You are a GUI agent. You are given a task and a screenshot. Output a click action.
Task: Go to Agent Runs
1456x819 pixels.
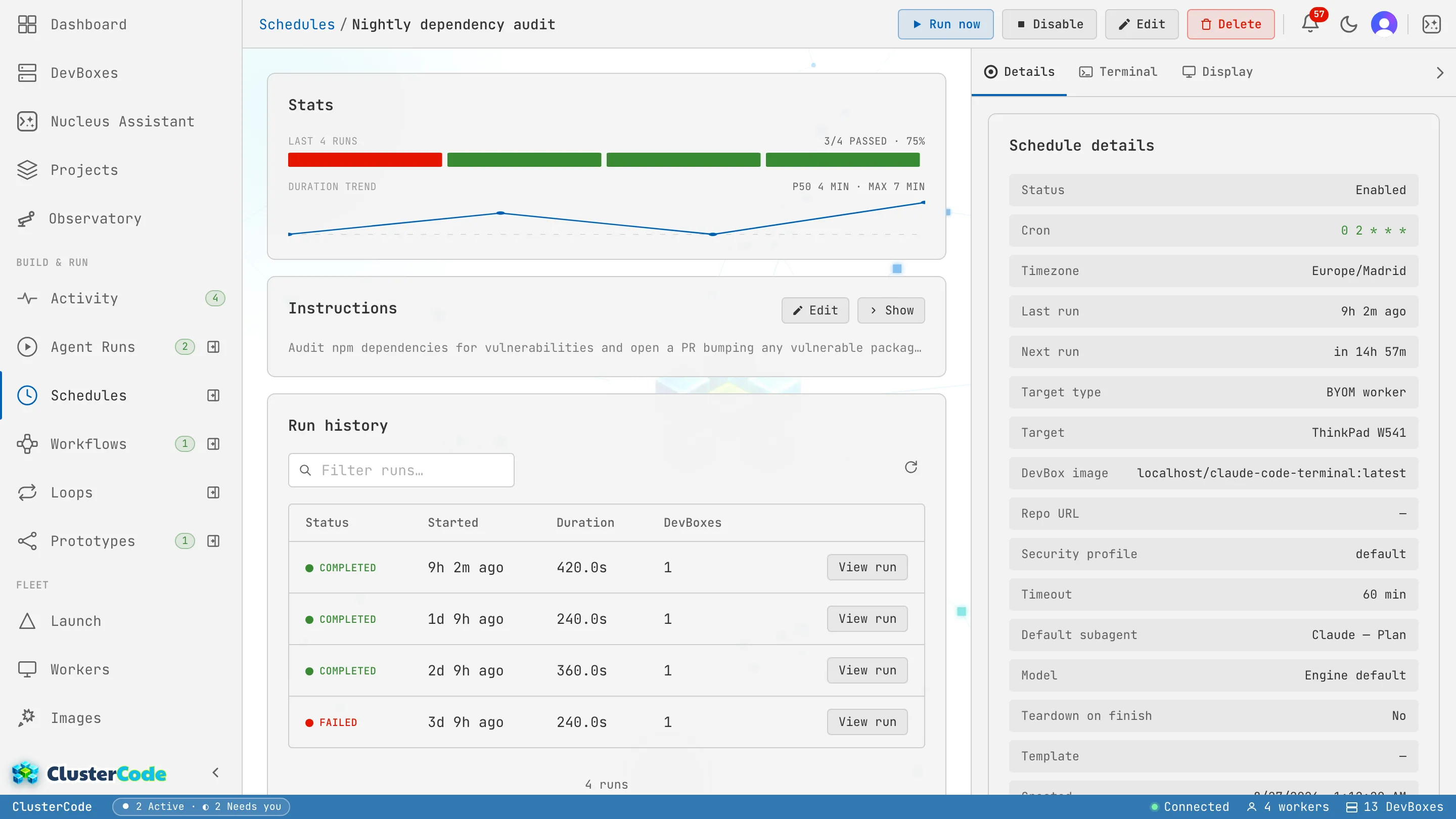(x=93, y=346)
